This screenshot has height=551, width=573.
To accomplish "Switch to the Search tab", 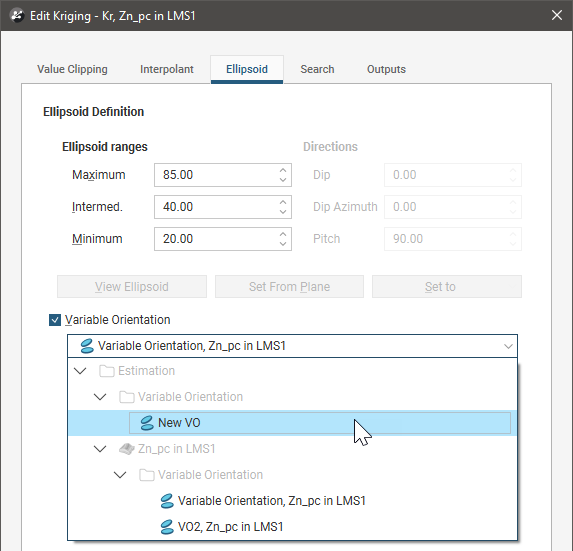I will click(x=317, y=69).
